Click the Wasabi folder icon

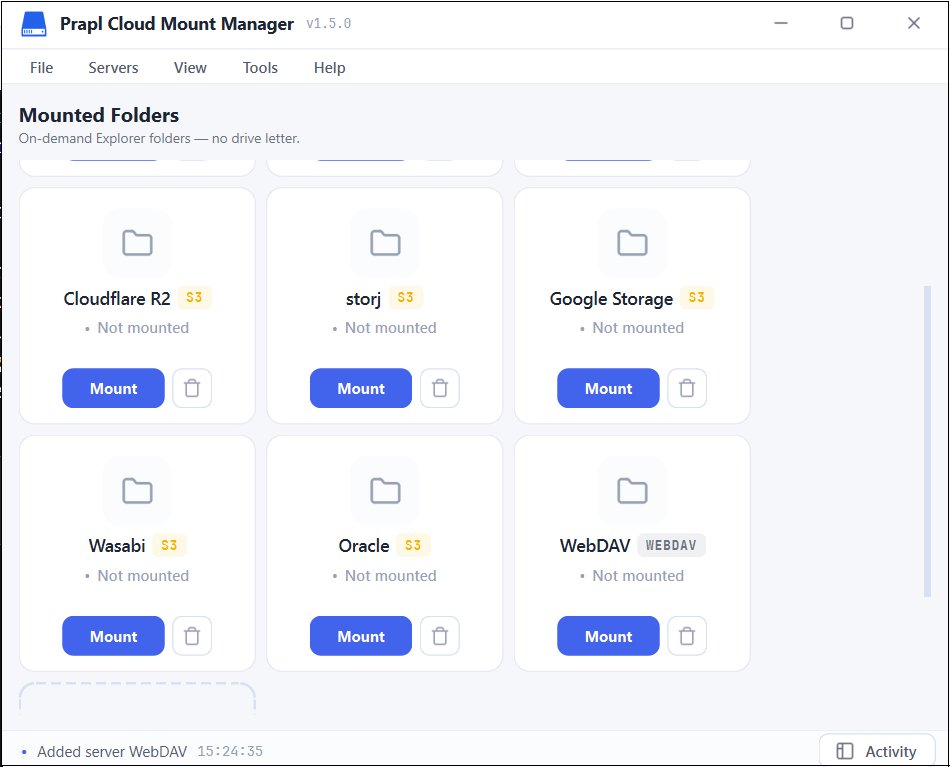[138, 491]
